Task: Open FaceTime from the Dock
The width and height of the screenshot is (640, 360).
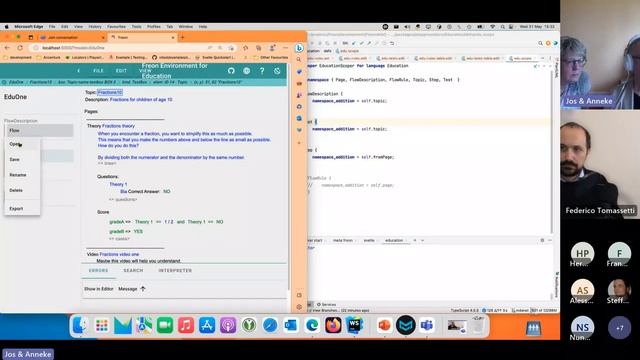Action: (165, 326)
